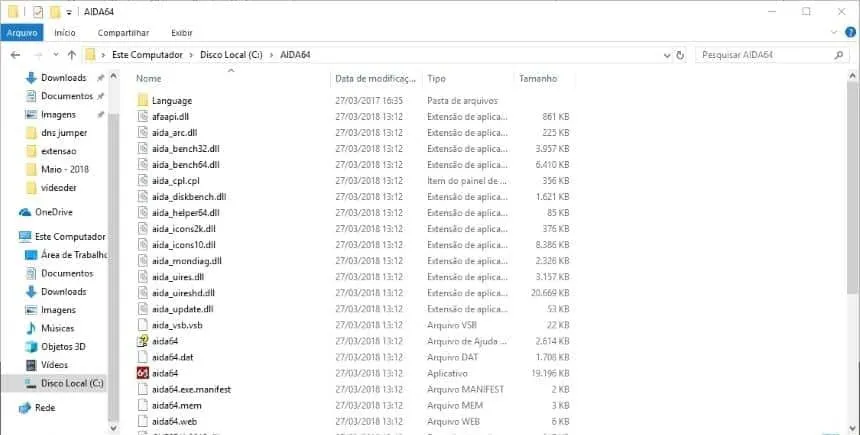
Task: Click the aida64.mem file icon
Action: click(143, 405)
